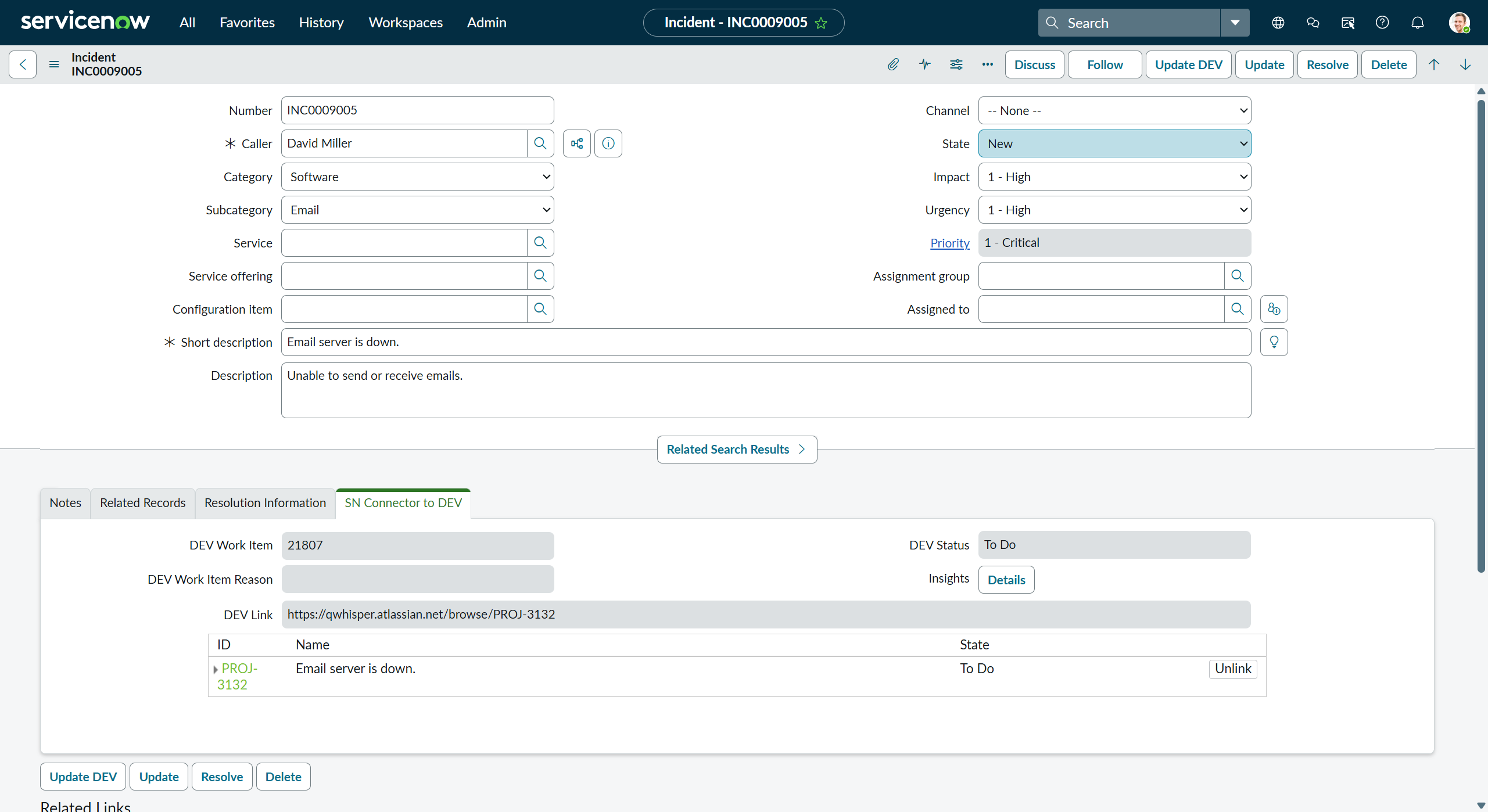Open notifications with the bell icon
1488x812 pixels.
1417,22
